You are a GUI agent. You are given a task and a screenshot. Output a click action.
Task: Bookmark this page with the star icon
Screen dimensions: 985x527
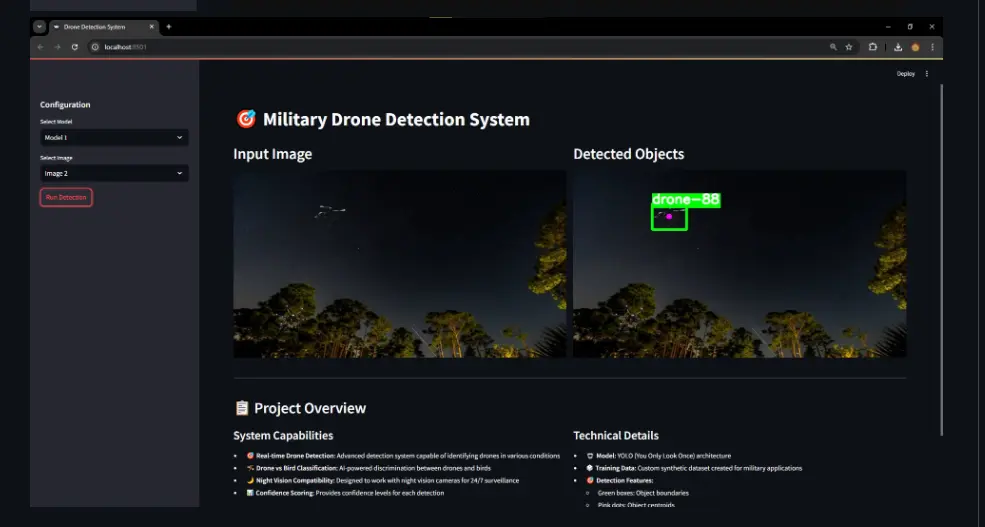(849, 47)
